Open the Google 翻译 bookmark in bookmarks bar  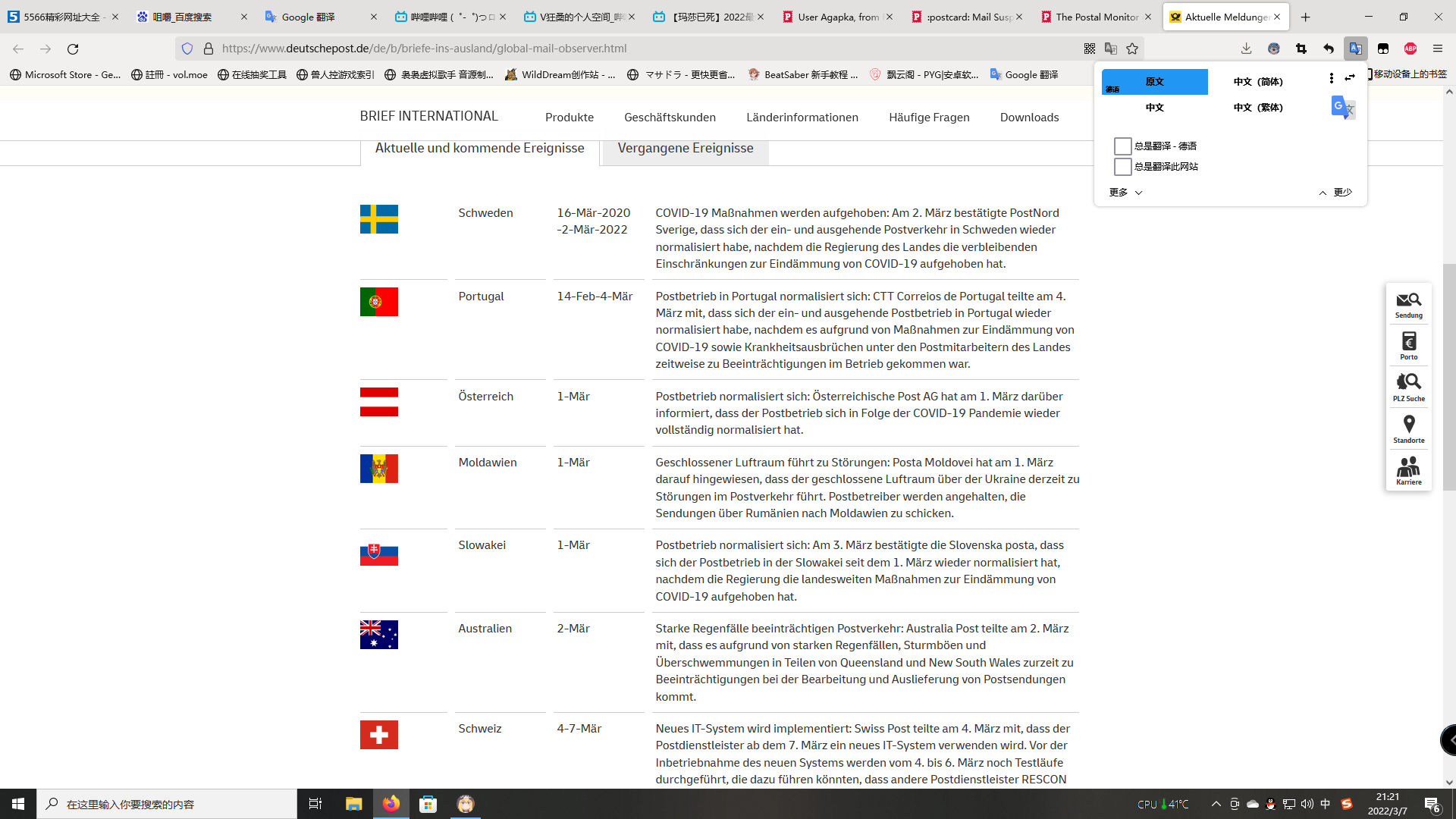[1024, 74]
